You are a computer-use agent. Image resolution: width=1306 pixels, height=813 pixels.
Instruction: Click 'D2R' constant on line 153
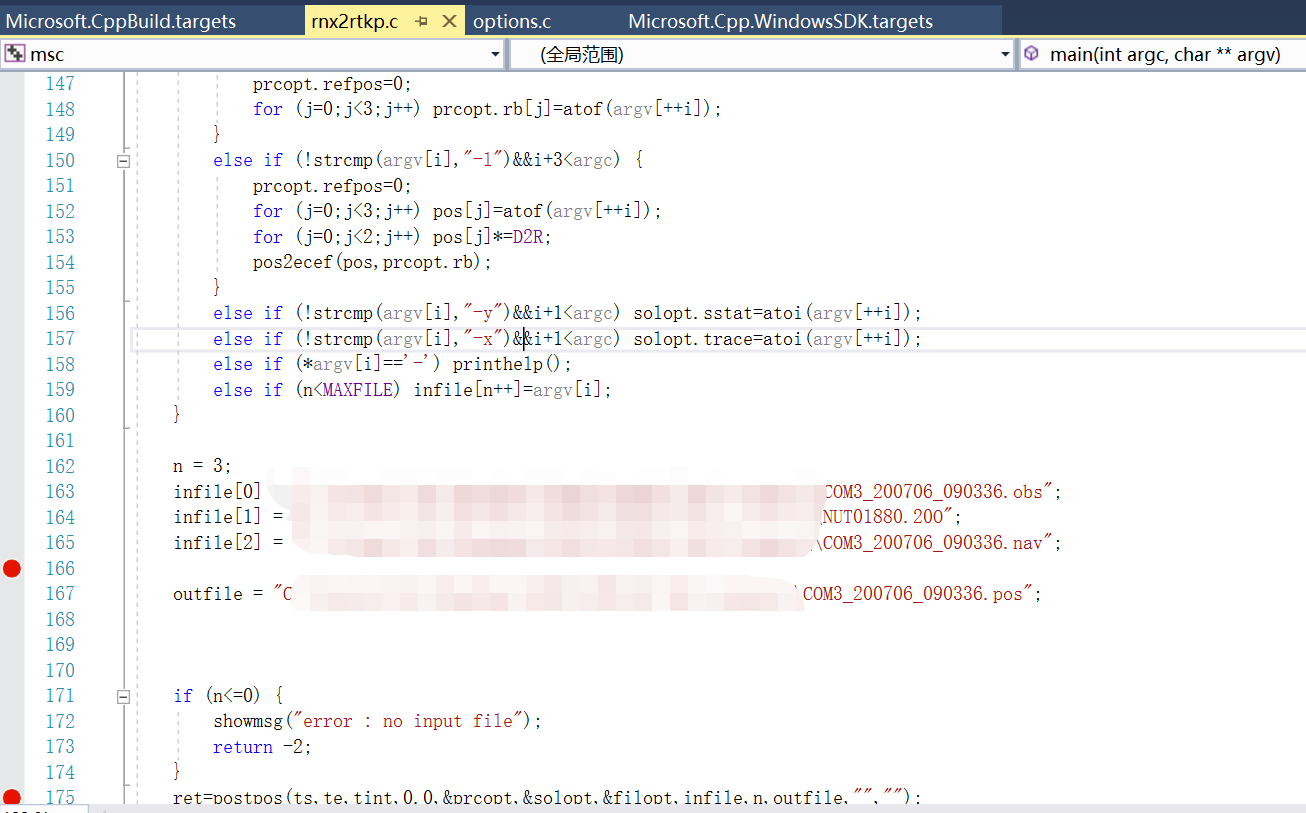point(527,237)
